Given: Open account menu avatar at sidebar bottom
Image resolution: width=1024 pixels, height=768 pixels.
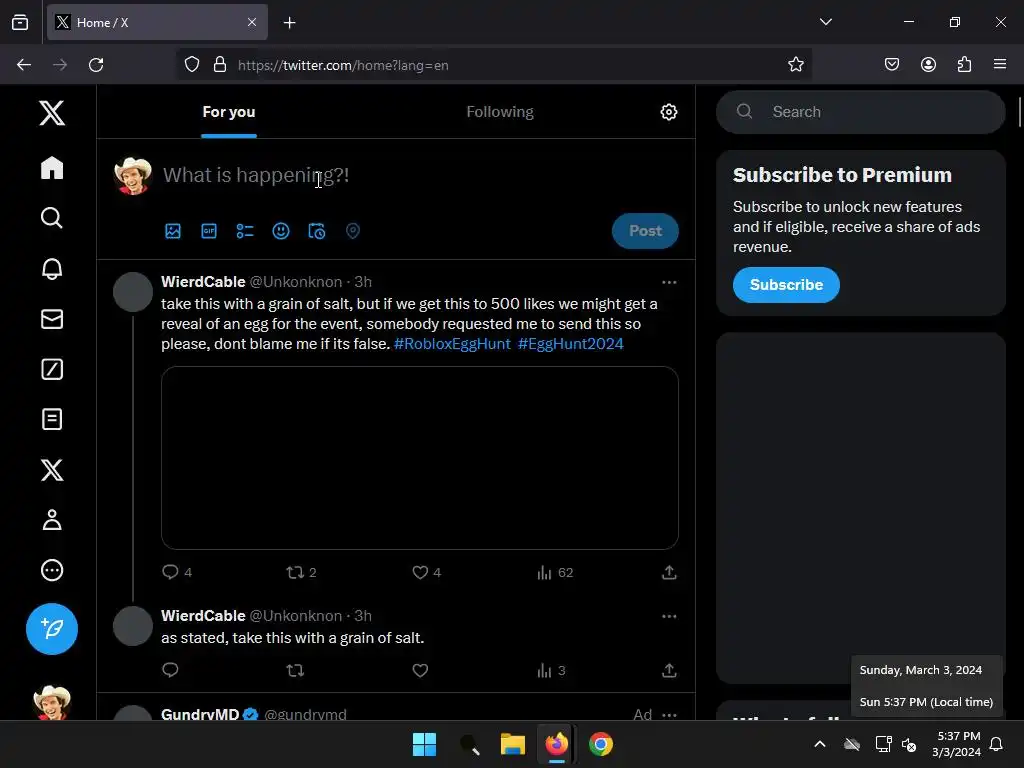Looking at the screenshot, I should coord(52,702).
